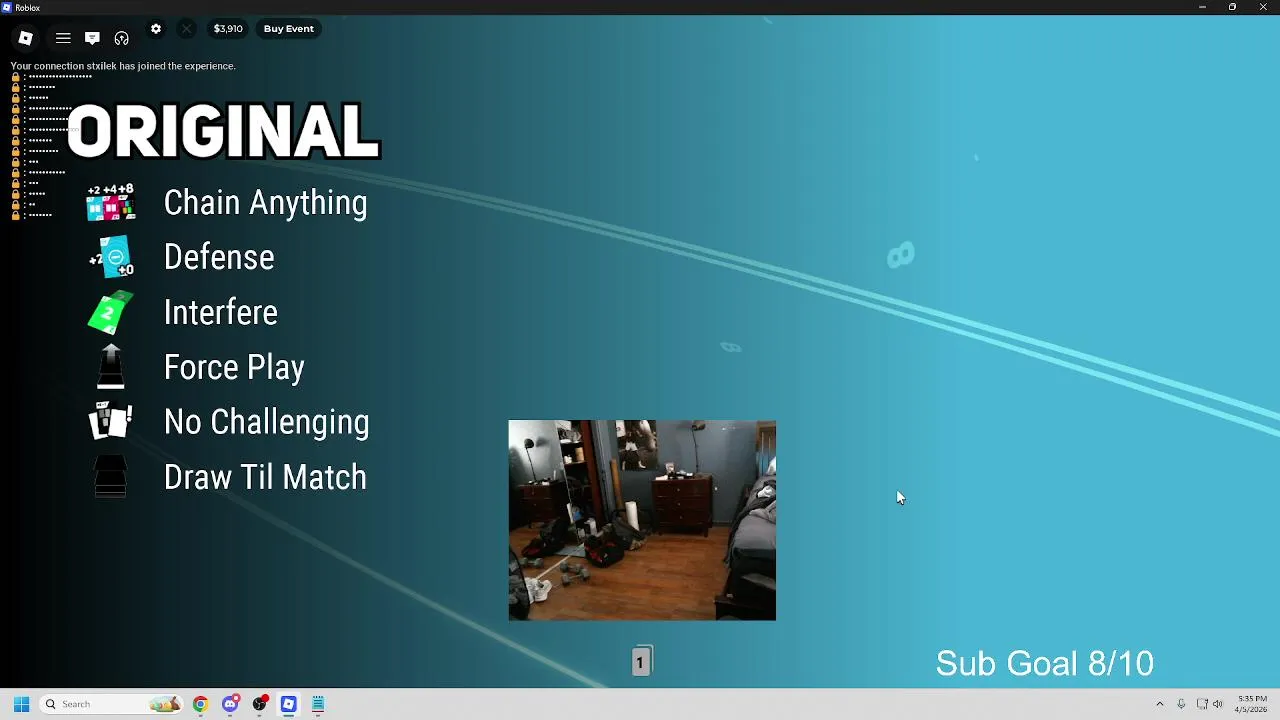
Task: Restore down the Roblox window
Action: [x=1232, y=7]
